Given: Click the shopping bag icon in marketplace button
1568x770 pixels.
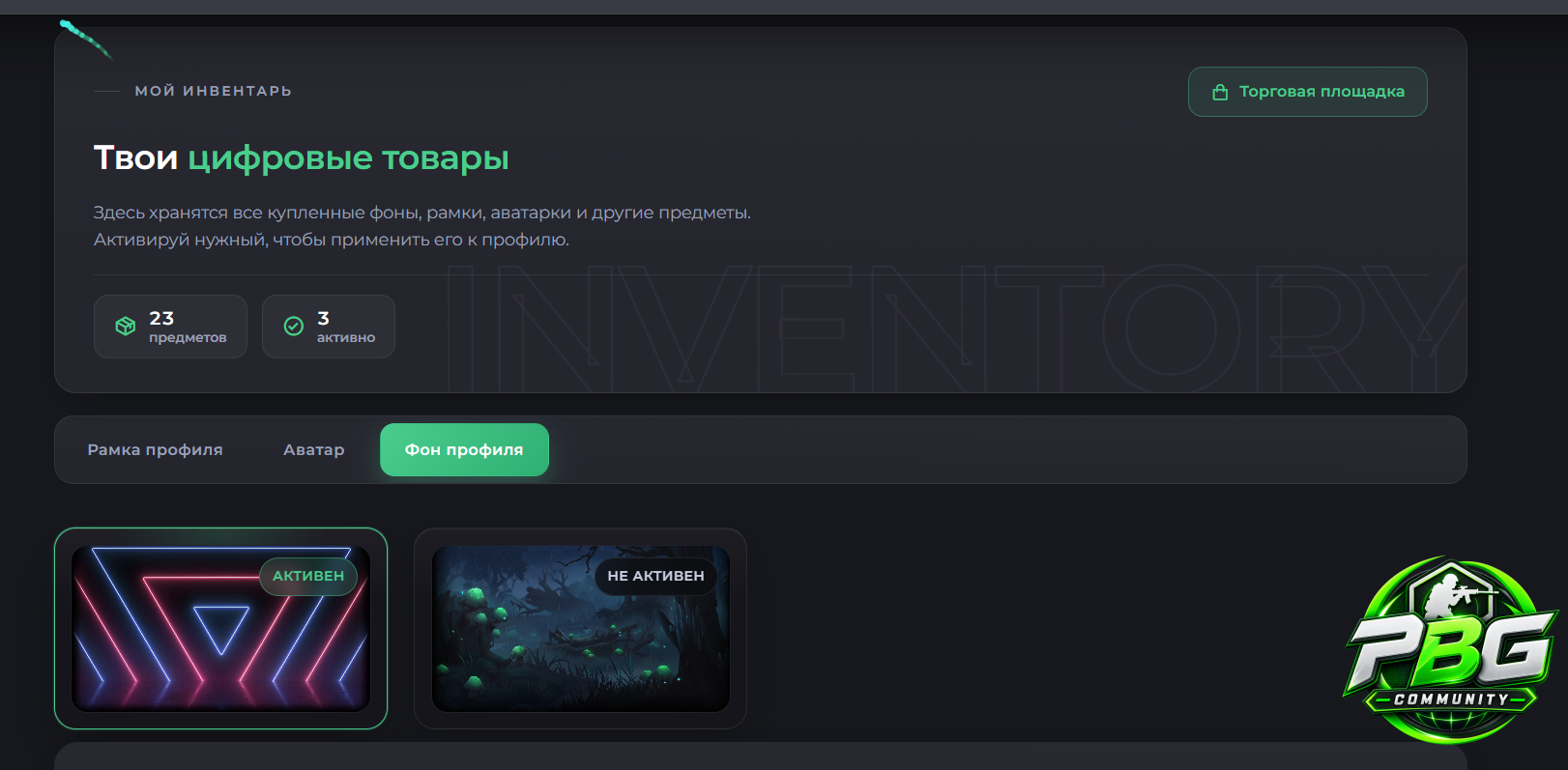Looking at the screenshot, I should [x=1220, y=92].
